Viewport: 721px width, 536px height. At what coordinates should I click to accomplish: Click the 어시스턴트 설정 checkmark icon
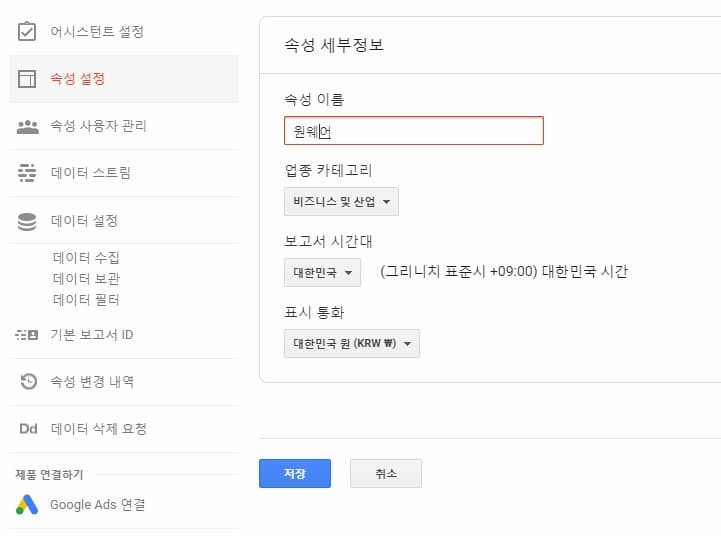27,31
